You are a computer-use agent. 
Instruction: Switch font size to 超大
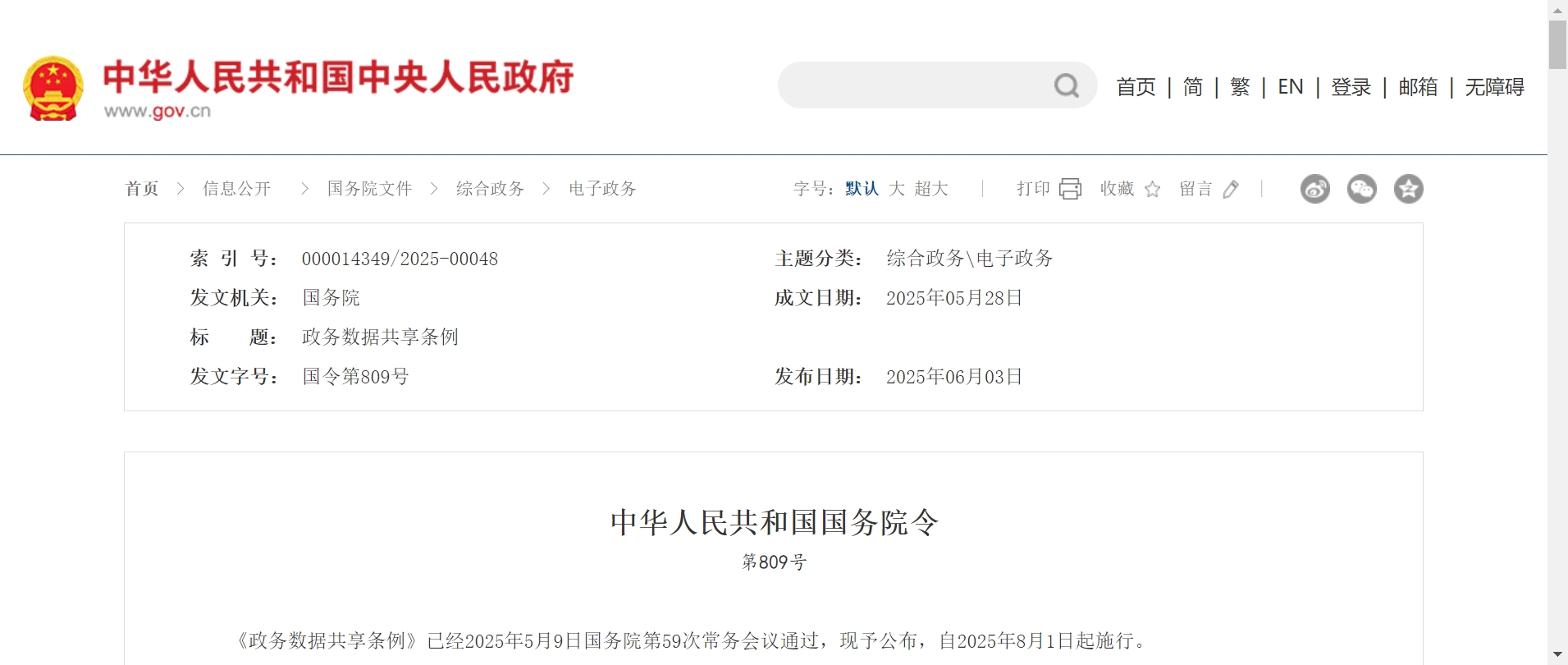(931, 189)
